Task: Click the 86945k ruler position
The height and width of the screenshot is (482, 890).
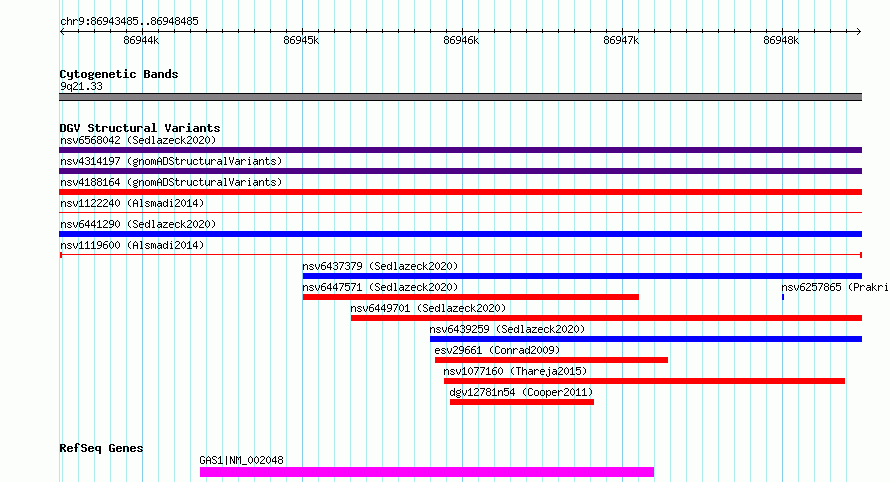Action: [x=301, y=40]
